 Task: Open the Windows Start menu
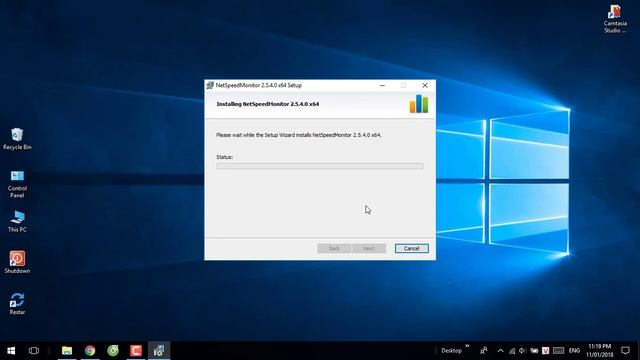point(11,351)
